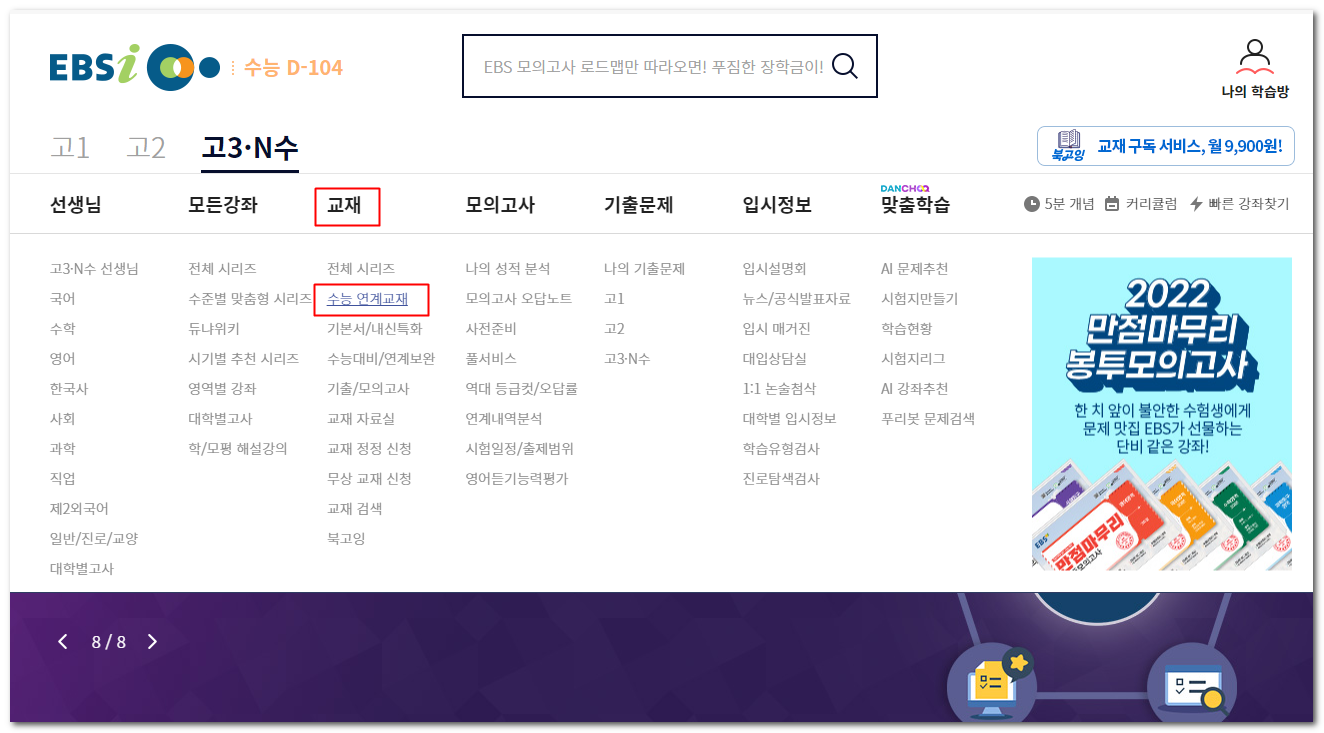
Task: Click the 빠른 강좌찾기 lightning icon
Action: (x=1196, y=204)
